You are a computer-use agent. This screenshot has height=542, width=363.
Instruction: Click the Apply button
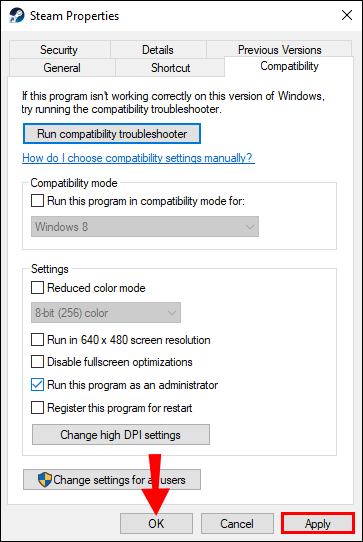(318, 524)
